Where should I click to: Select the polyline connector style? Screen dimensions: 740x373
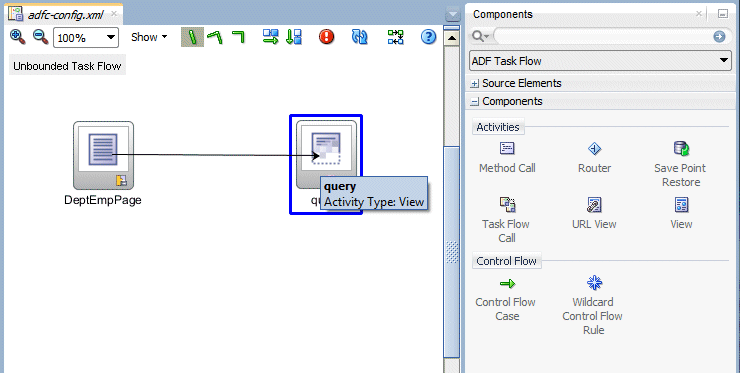coord(215,37)
